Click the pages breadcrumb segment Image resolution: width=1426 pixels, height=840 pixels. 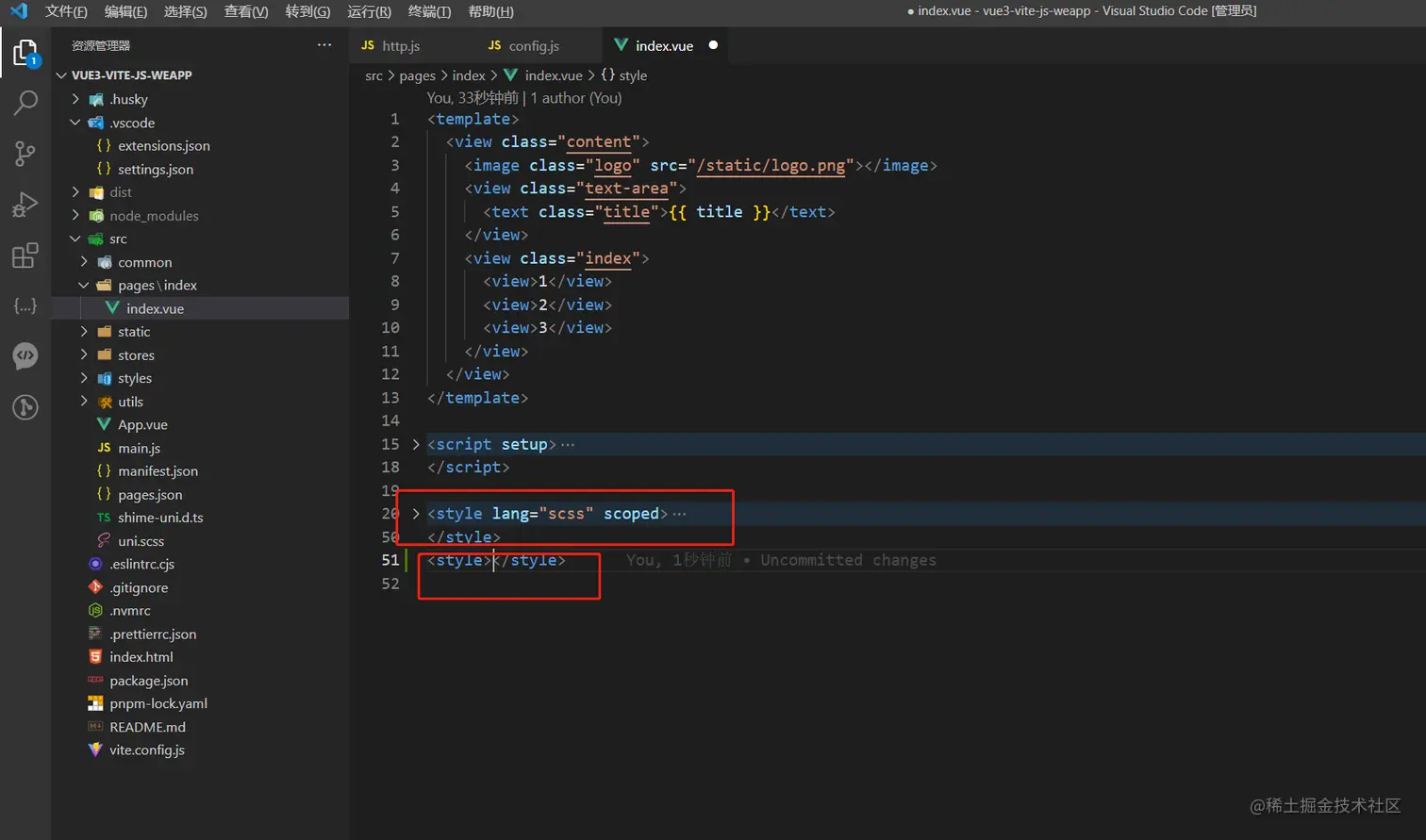point(417,75)
